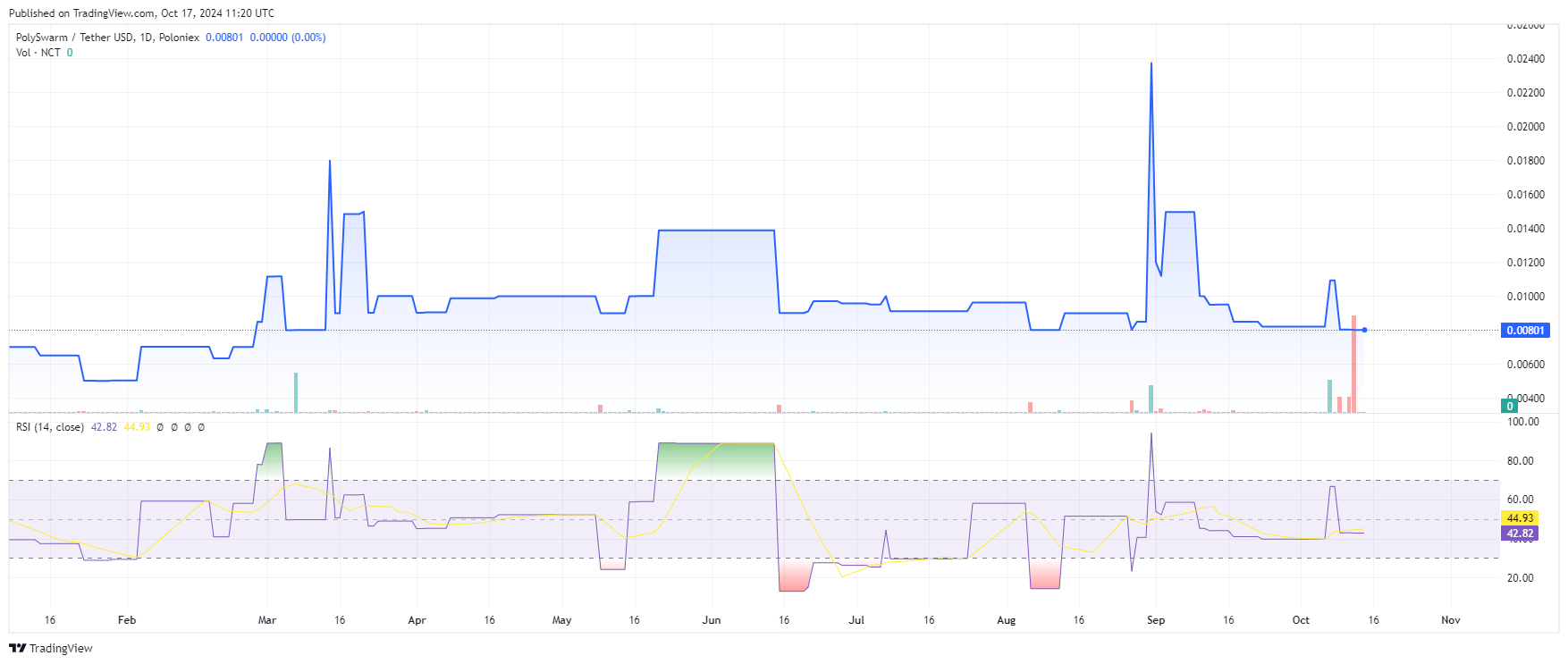Click the 0.02000 price axis label
This screenshot has width=1568, height=664.
click(1525, 127)
